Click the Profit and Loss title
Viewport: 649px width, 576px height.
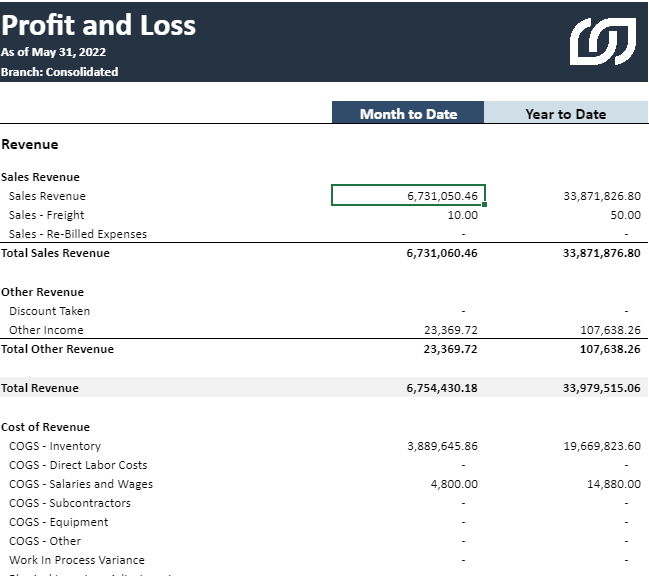tap(99, 25)
